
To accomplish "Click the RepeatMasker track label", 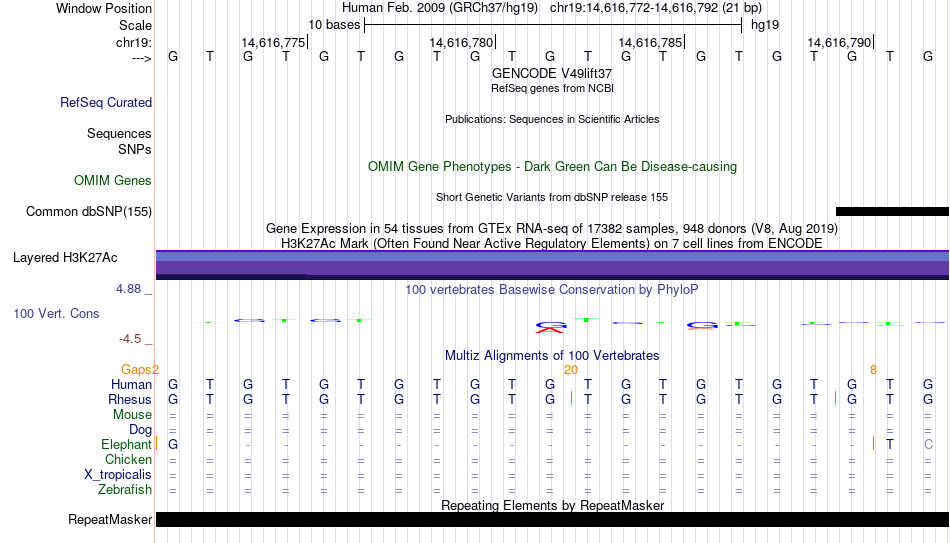I will pos(110,519).
